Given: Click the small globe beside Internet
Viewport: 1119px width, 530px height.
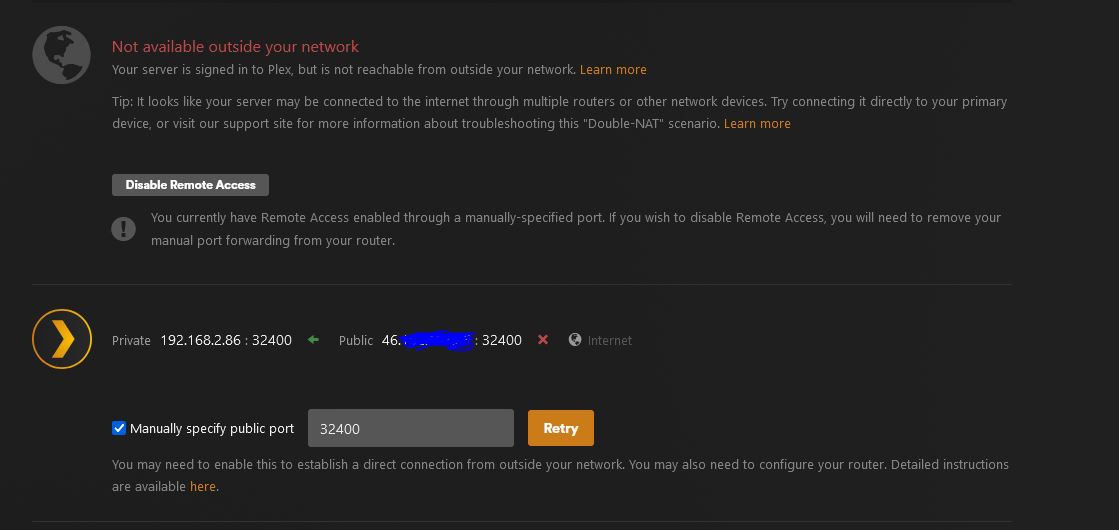Looking at the screenshot, I should (x=575, y=340).
